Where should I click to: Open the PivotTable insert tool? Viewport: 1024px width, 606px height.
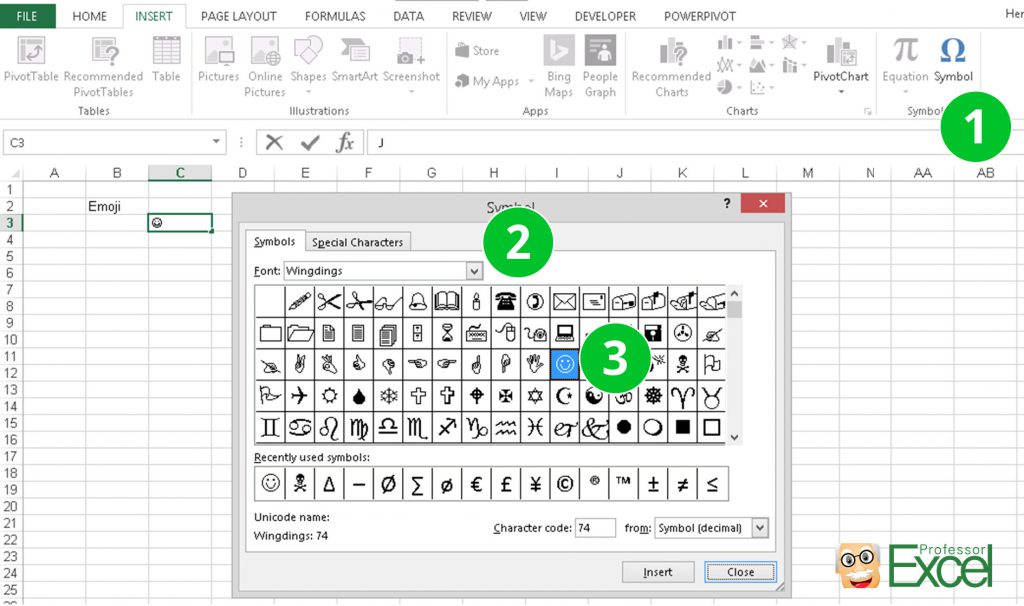30,62
